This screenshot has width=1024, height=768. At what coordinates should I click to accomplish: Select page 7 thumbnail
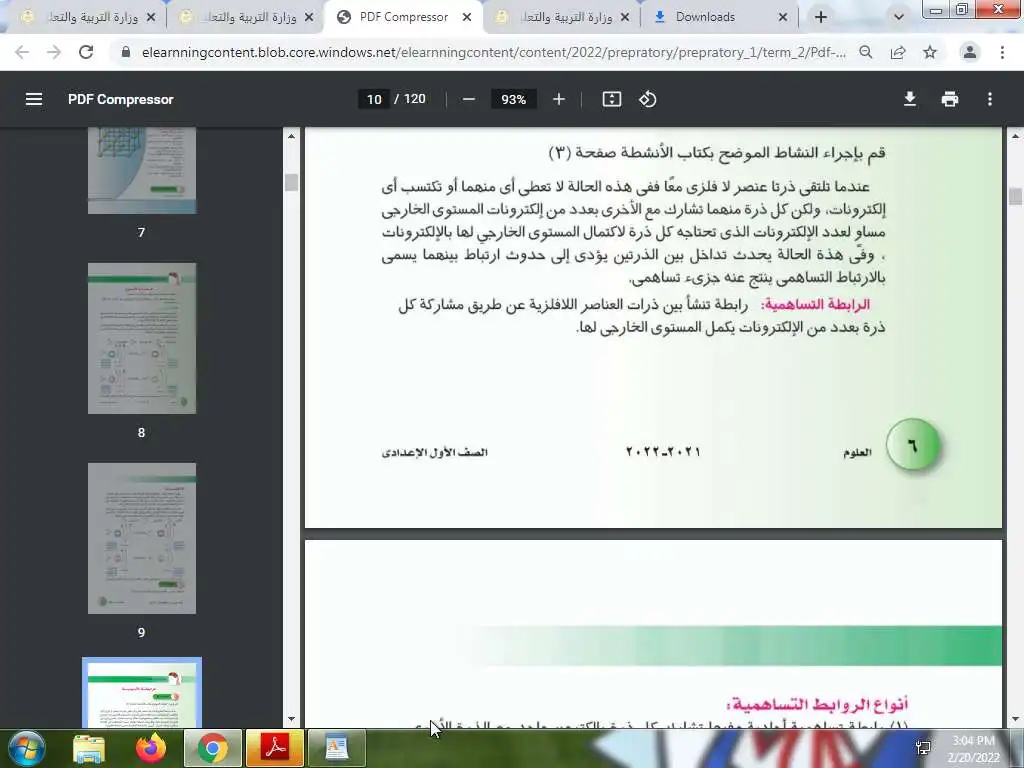142,171
